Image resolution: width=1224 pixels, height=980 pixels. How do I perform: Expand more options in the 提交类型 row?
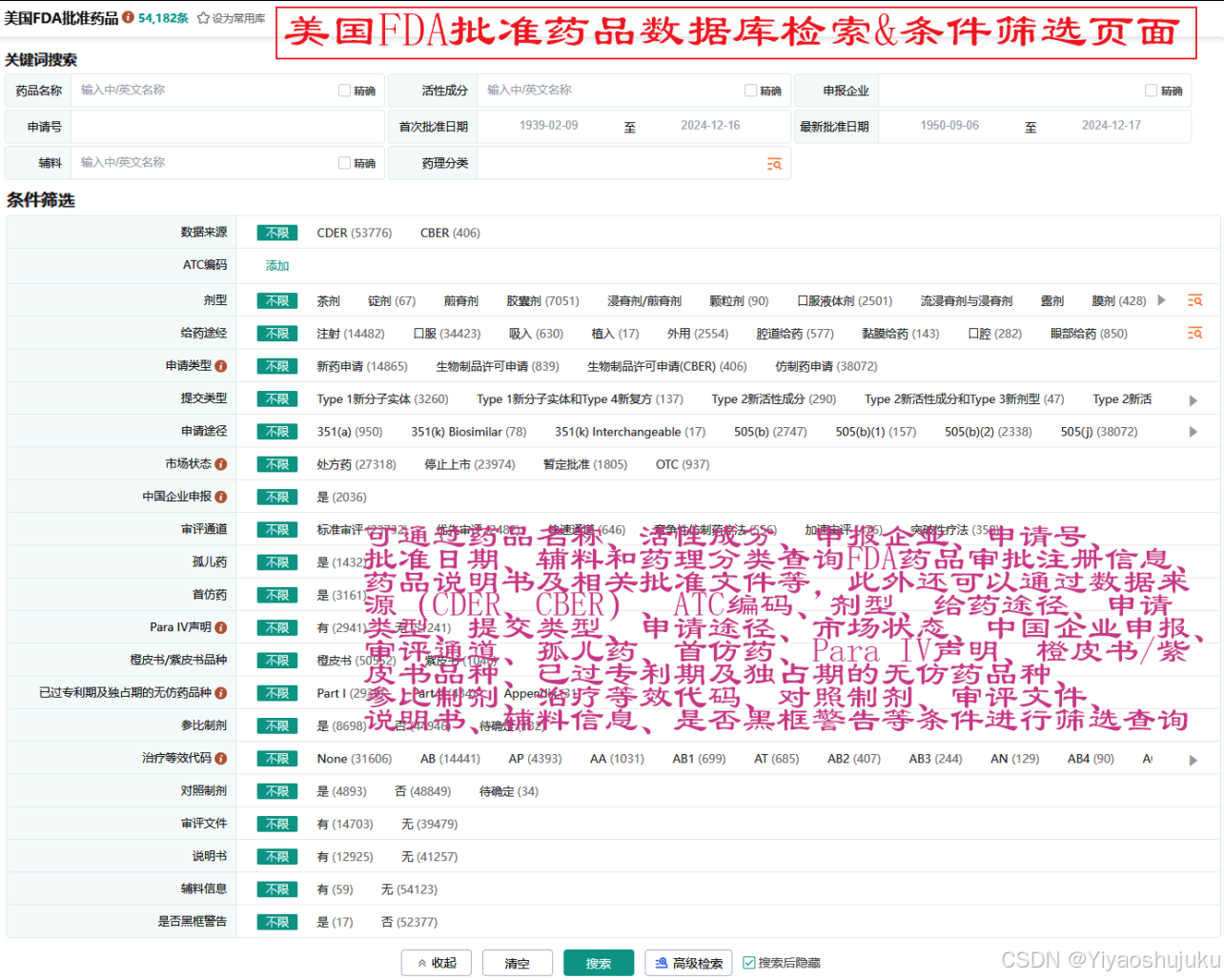(1193, 400)
